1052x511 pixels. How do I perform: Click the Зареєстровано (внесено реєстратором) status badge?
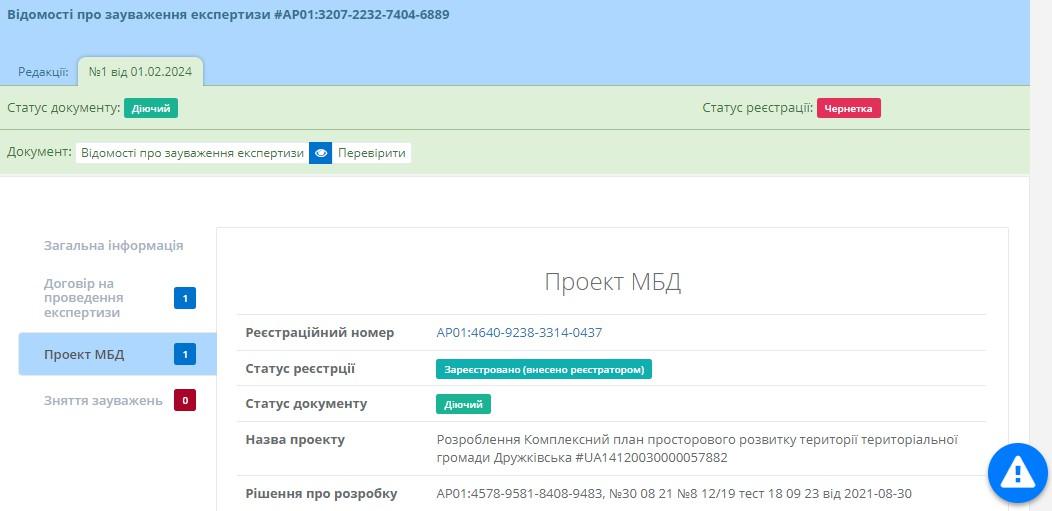coord(544,369)
